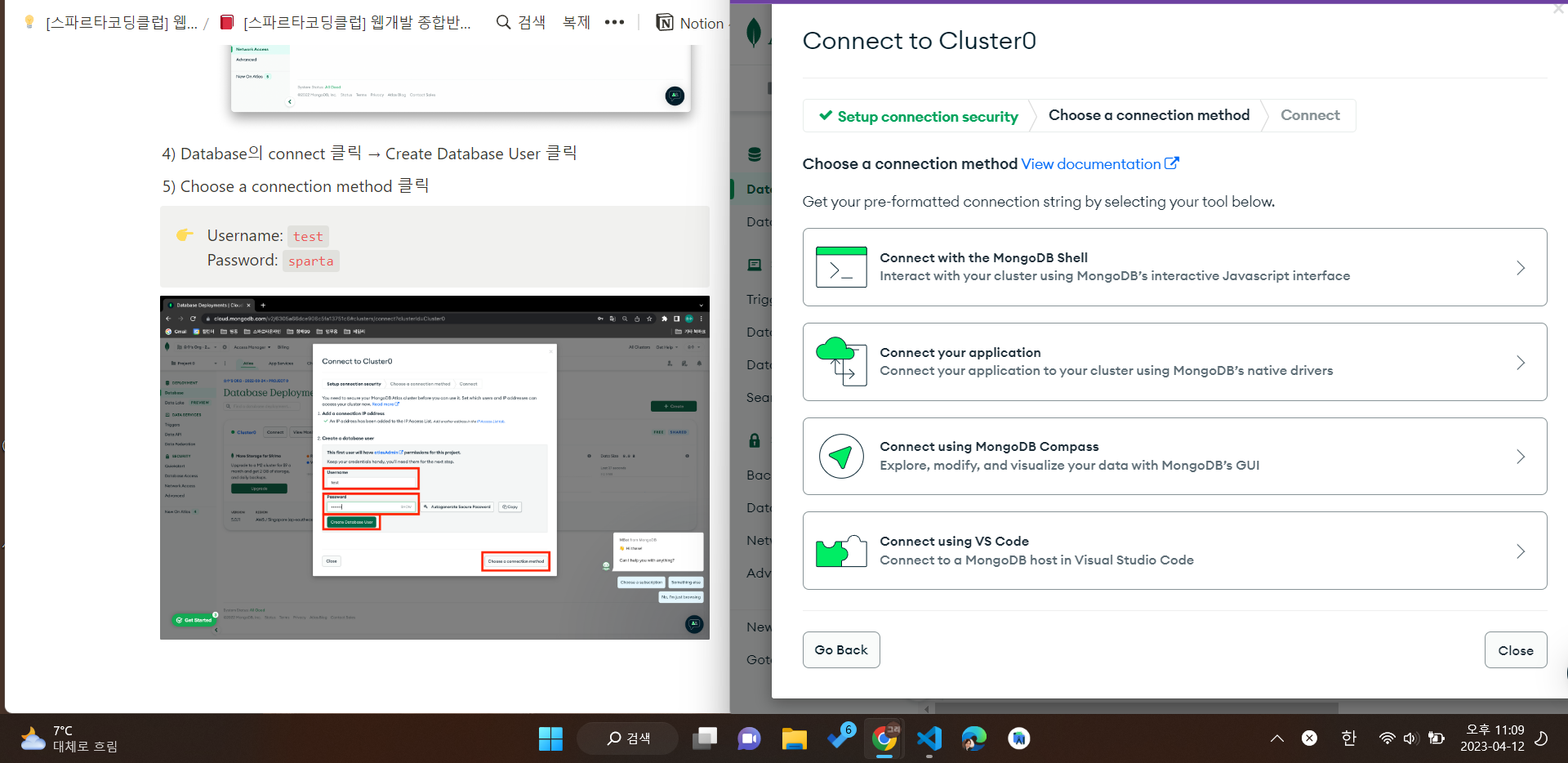Show hidden system tray icons
1568x763 pixels.
tap(1277, 738)
